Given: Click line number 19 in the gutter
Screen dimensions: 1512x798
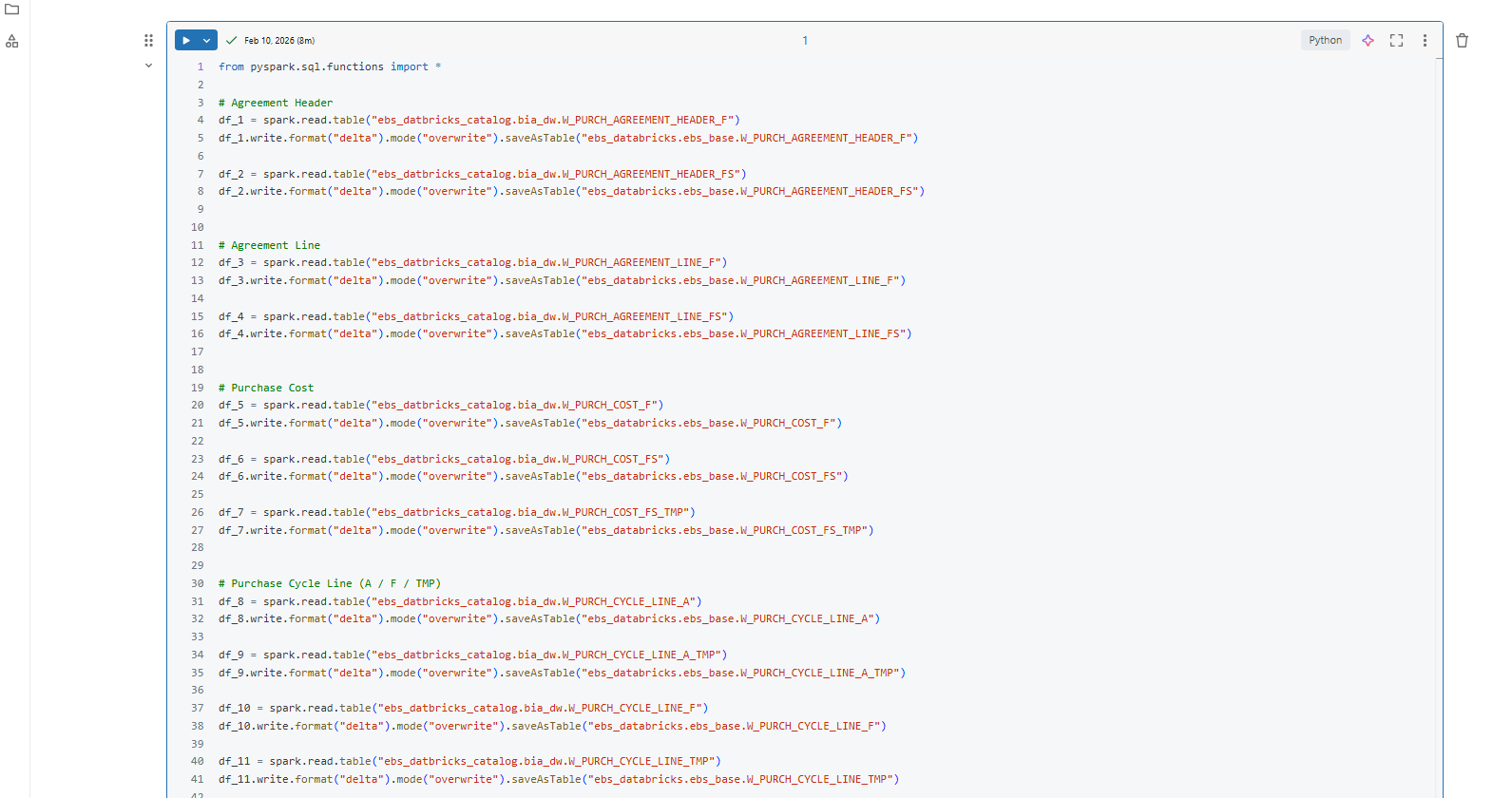Looking at the screenshot, I should 198,388.
